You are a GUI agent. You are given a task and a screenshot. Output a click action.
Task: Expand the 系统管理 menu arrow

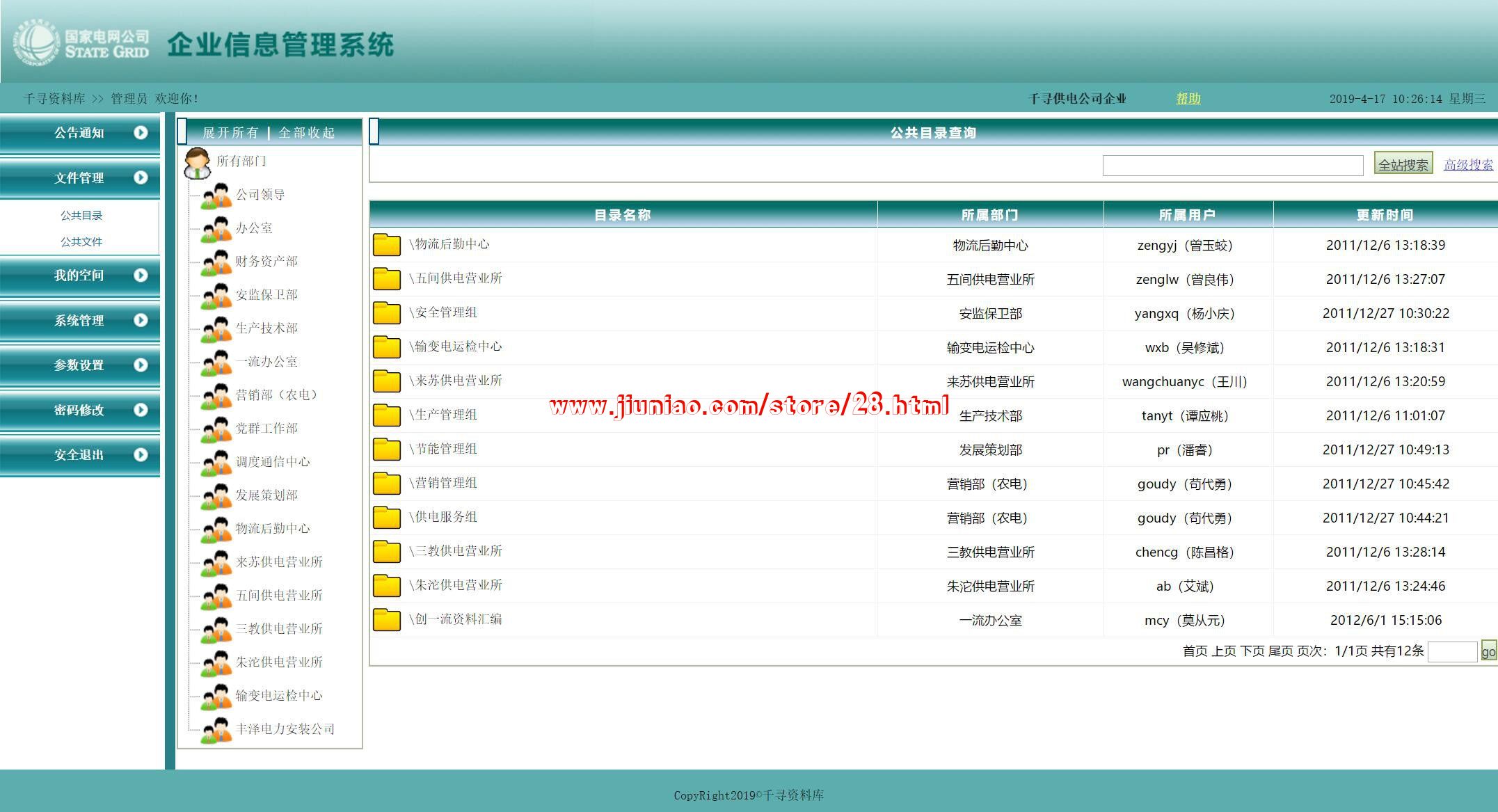tap(141, 320)
